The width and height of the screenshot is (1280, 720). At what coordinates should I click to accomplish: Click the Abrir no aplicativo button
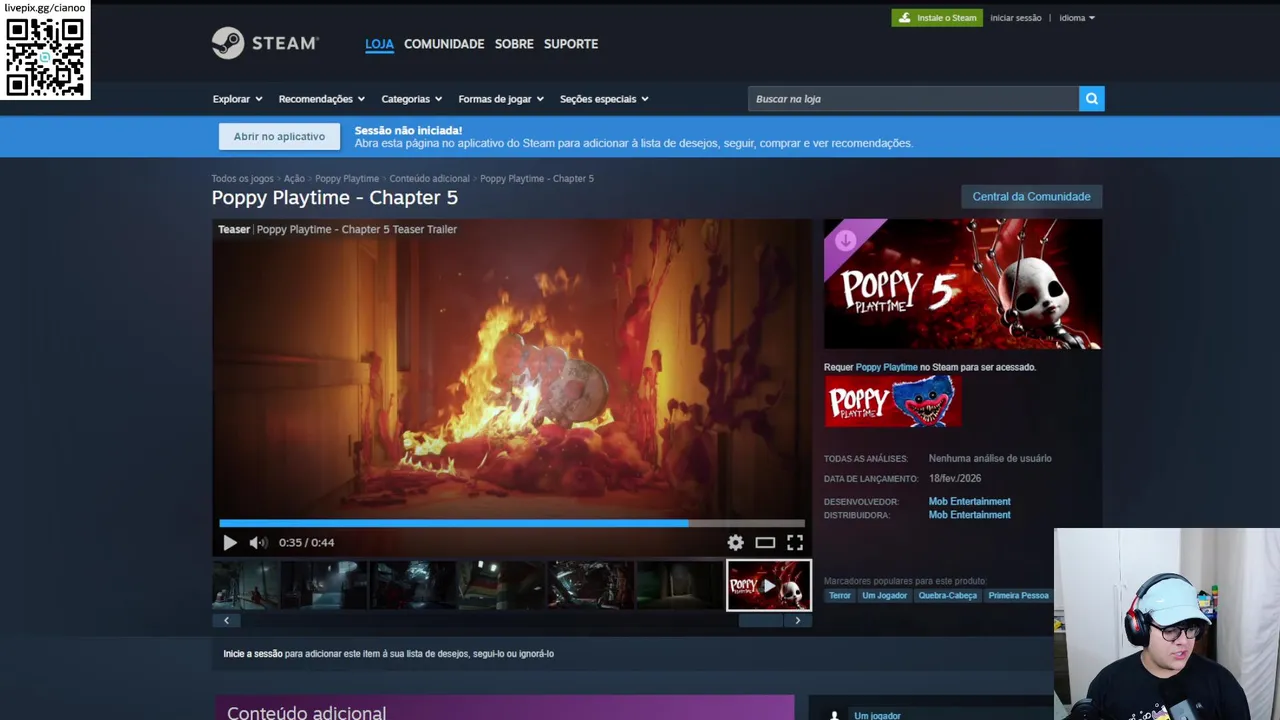(x=279, y=137)
